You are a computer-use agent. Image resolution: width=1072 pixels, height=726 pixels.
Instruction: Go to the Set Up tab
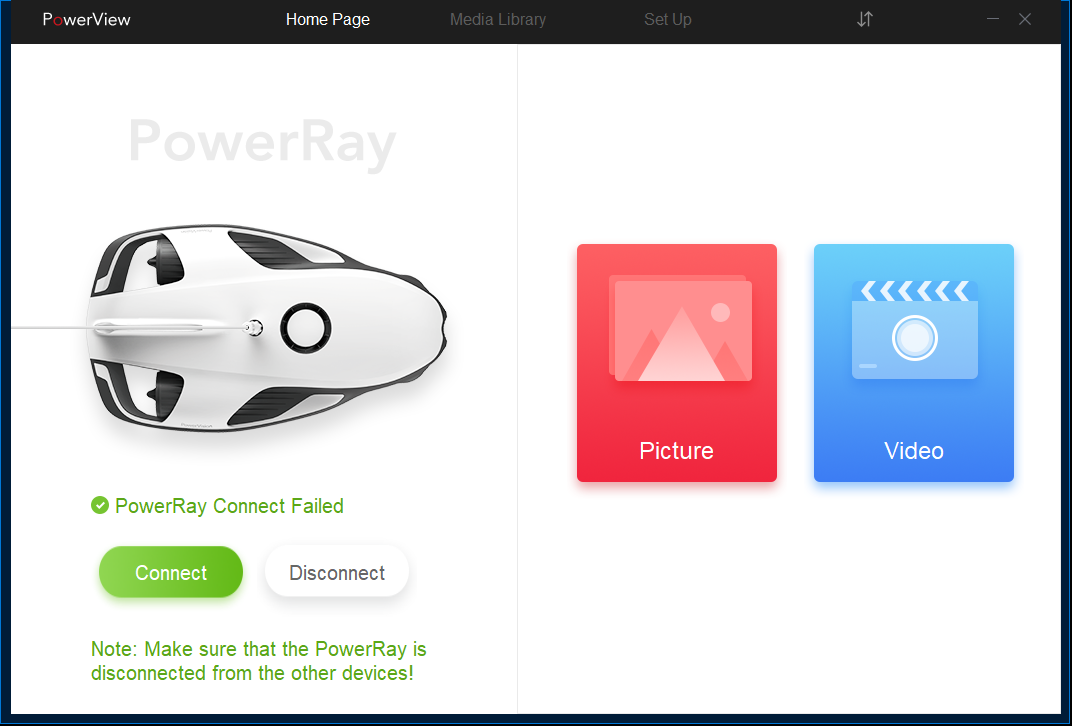[667, 19]
